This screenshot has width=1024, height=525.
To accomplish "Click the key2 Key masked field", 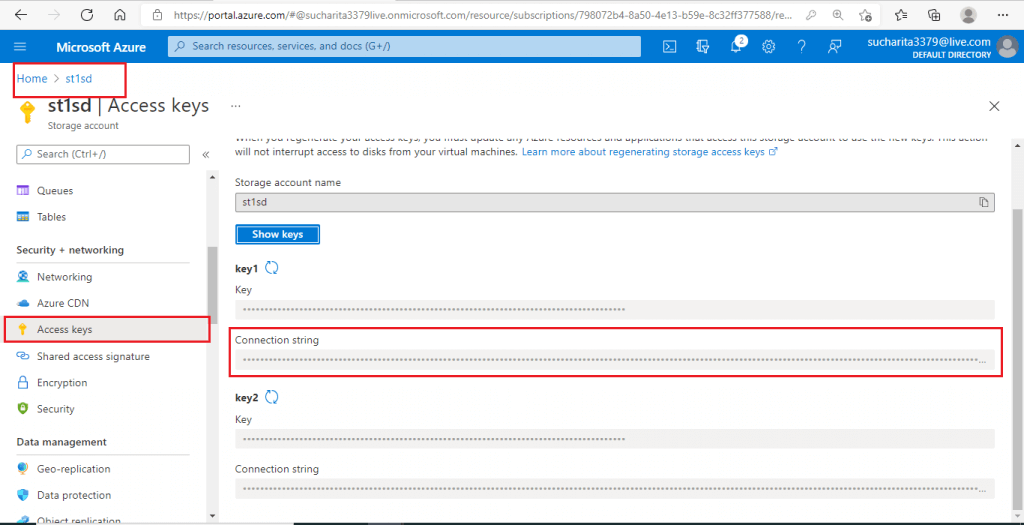I will pyautogui.click(x=615, y=439).
